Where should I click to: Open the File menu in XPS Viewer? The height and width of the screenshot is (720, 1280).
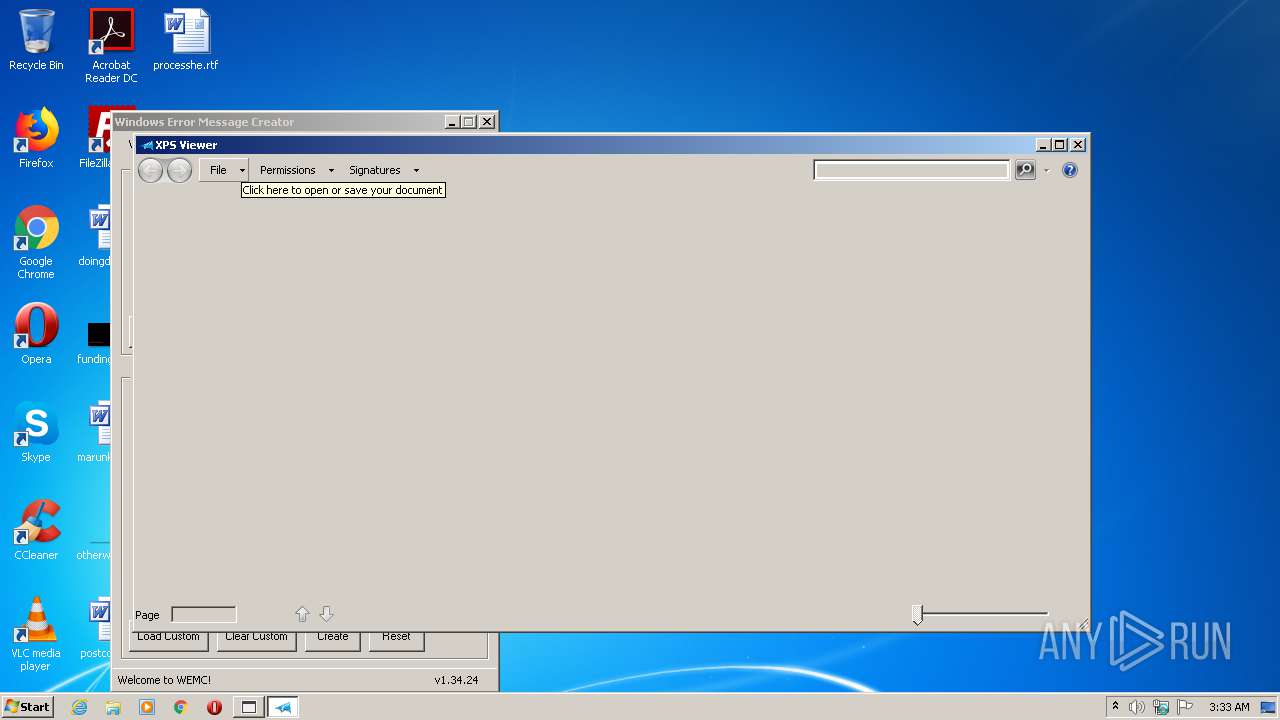[218, 170]
